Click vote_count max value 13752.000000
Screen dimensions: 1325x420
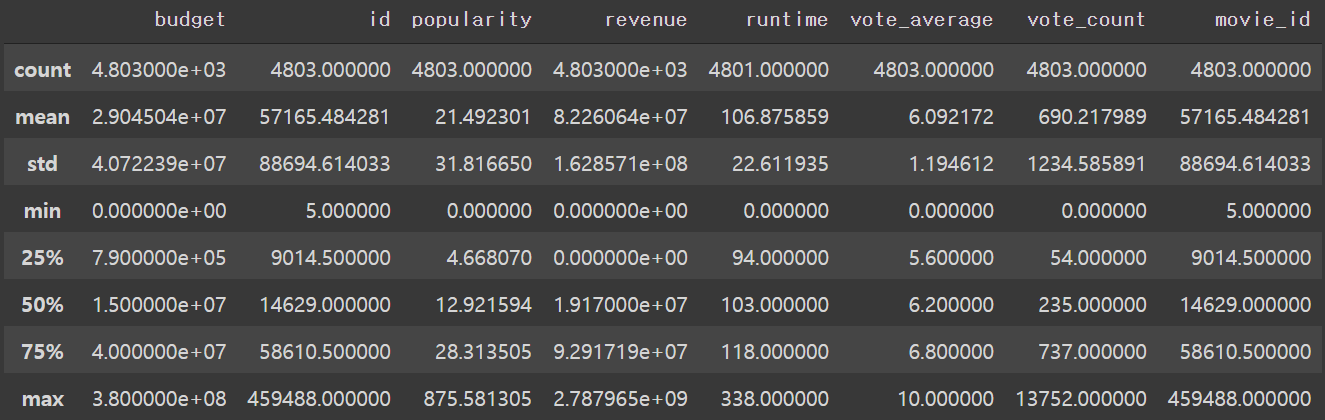tap(1080, 399)
